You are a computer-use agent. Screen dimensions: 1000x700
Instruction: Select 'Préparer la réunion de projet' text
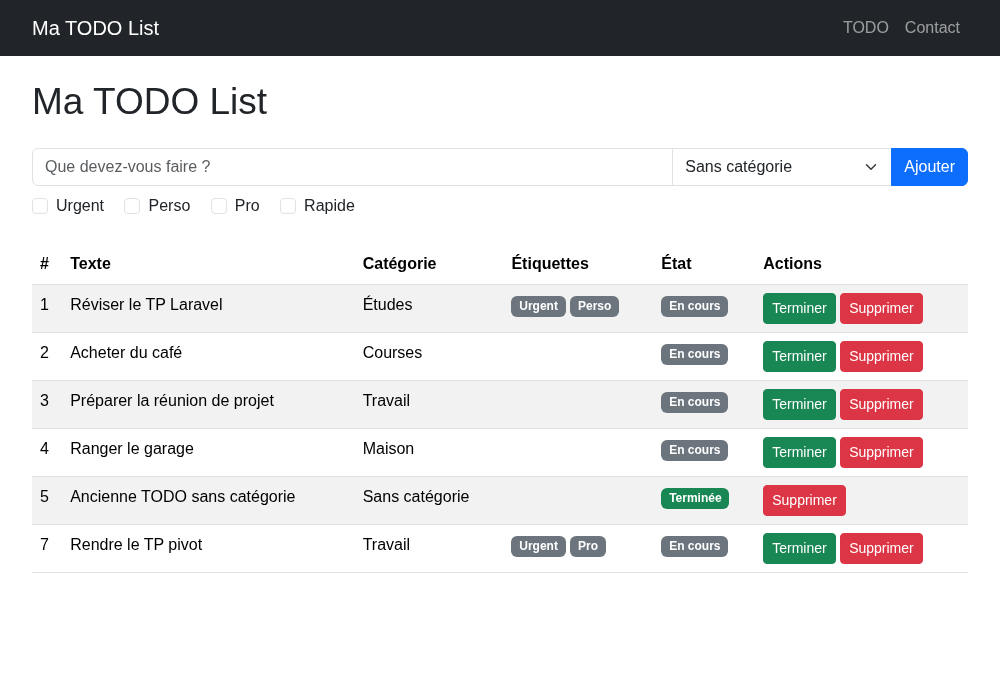click(x=172, y=401)
